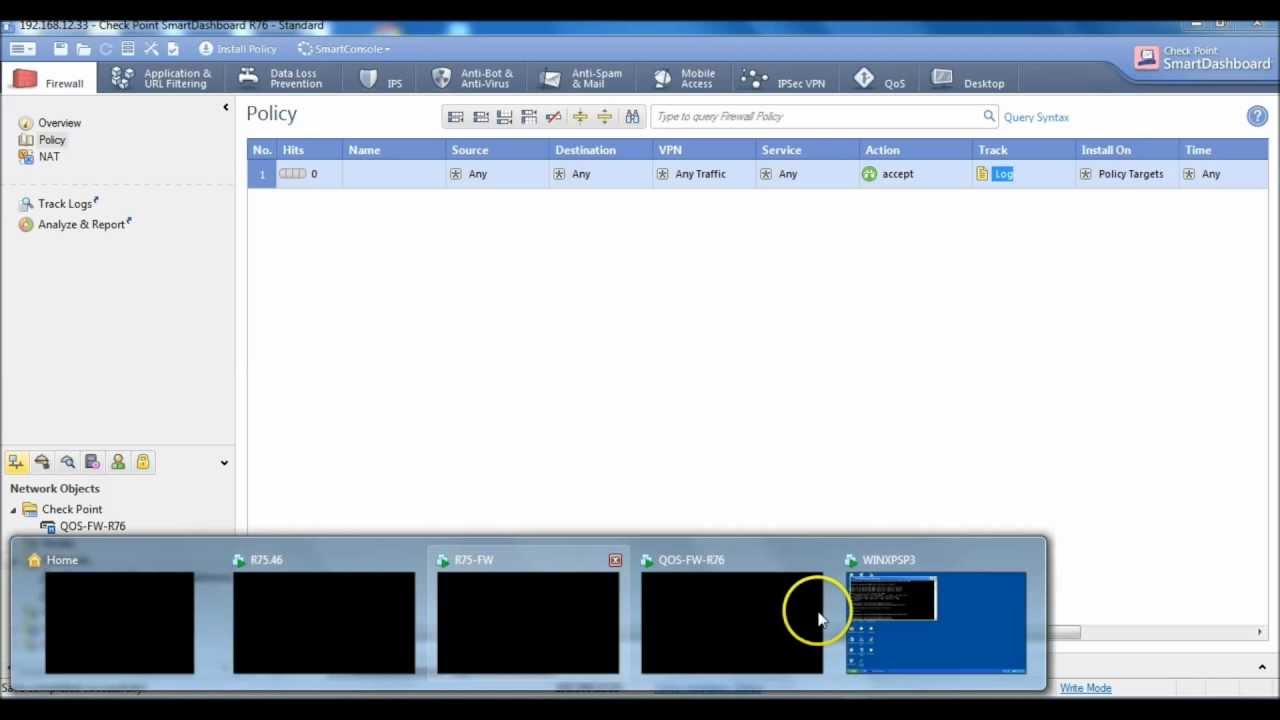This screenshot has height=720, width=1280.
Task: Open the QoS tab
Action: pos(881,80)
